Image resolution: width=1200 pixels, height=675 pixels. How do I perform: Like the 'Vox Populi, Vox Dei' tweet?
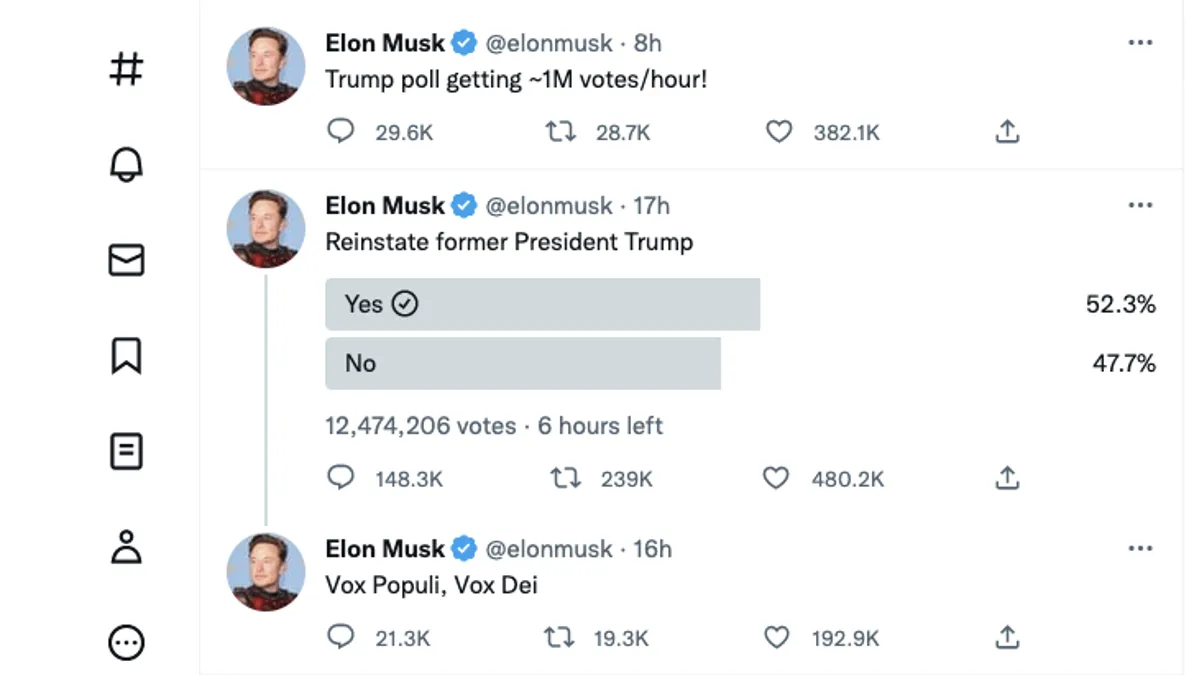[776, 637]
